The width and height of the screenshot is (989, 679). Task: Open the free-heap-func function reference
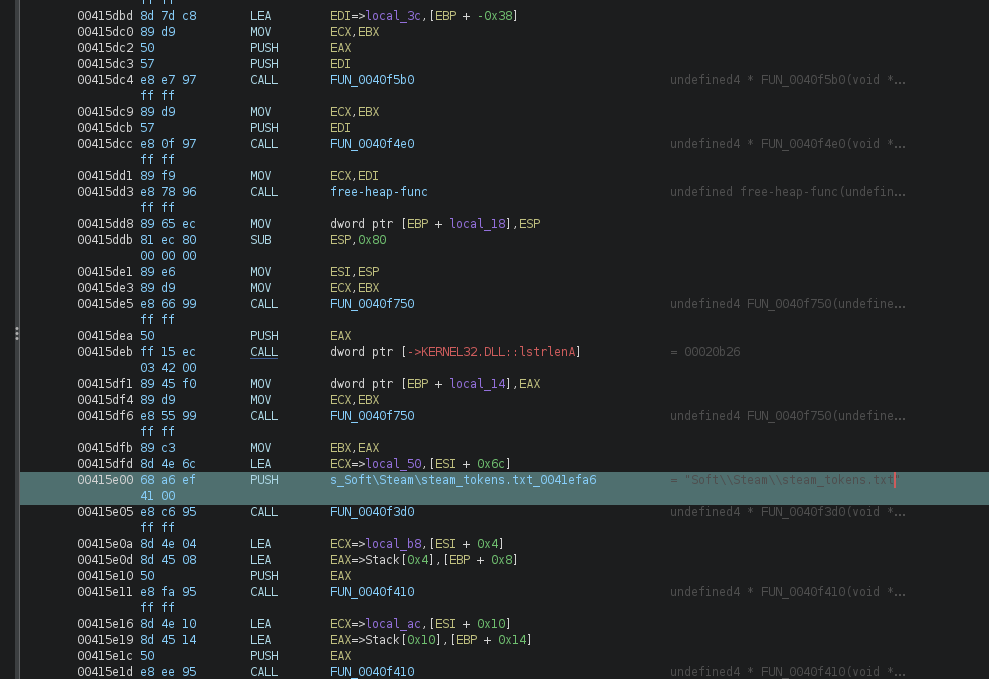(378, 192)
